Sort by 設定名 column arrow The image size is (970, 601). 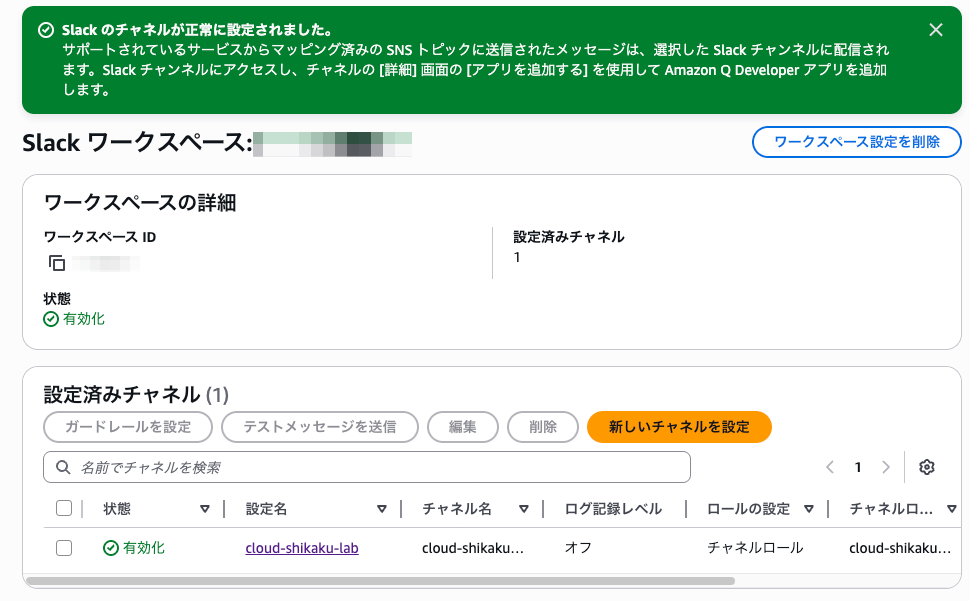(x=382, y=509)
